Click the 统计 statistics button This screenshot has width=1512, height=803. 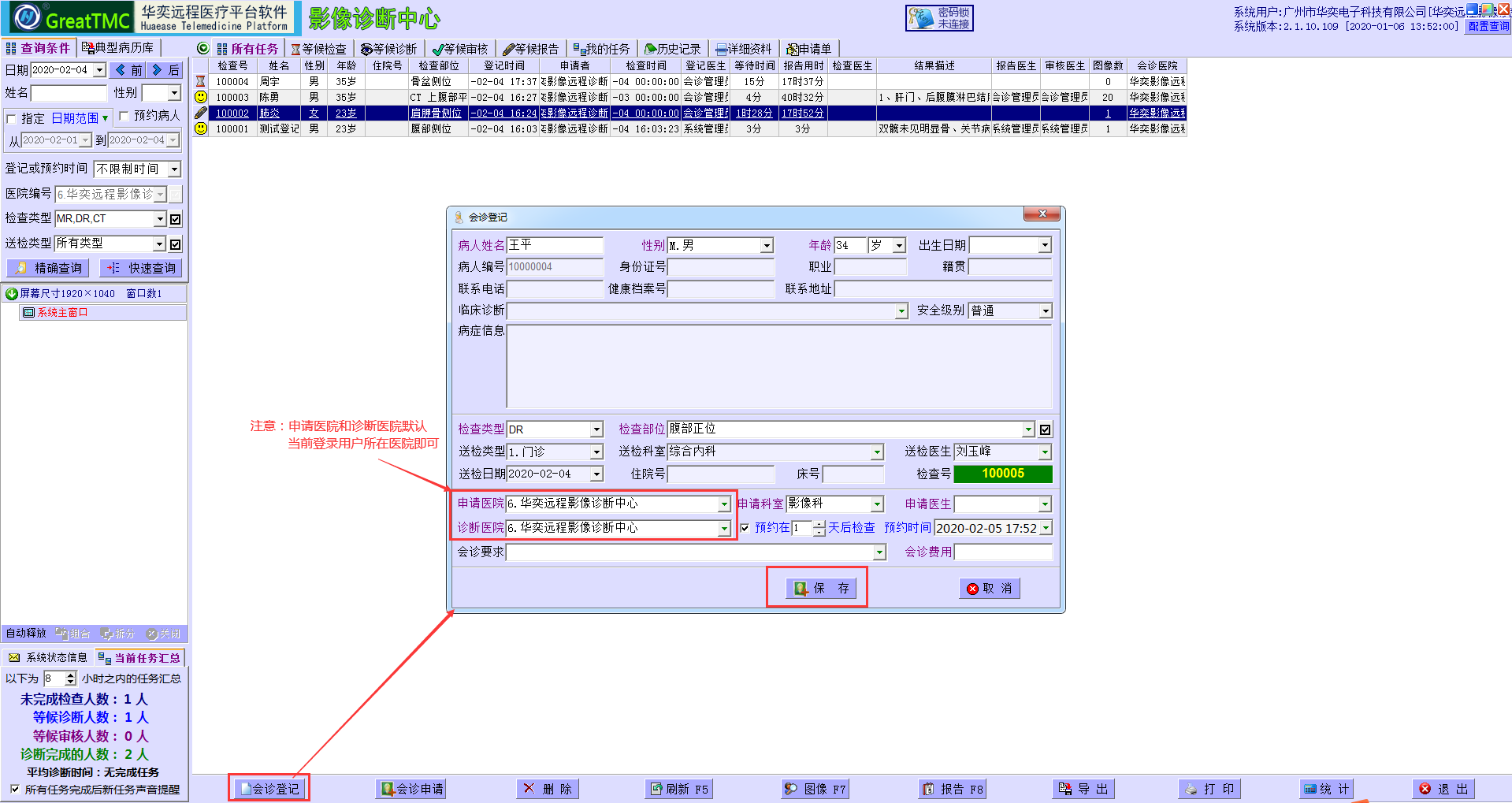[x=1326, y=789]
